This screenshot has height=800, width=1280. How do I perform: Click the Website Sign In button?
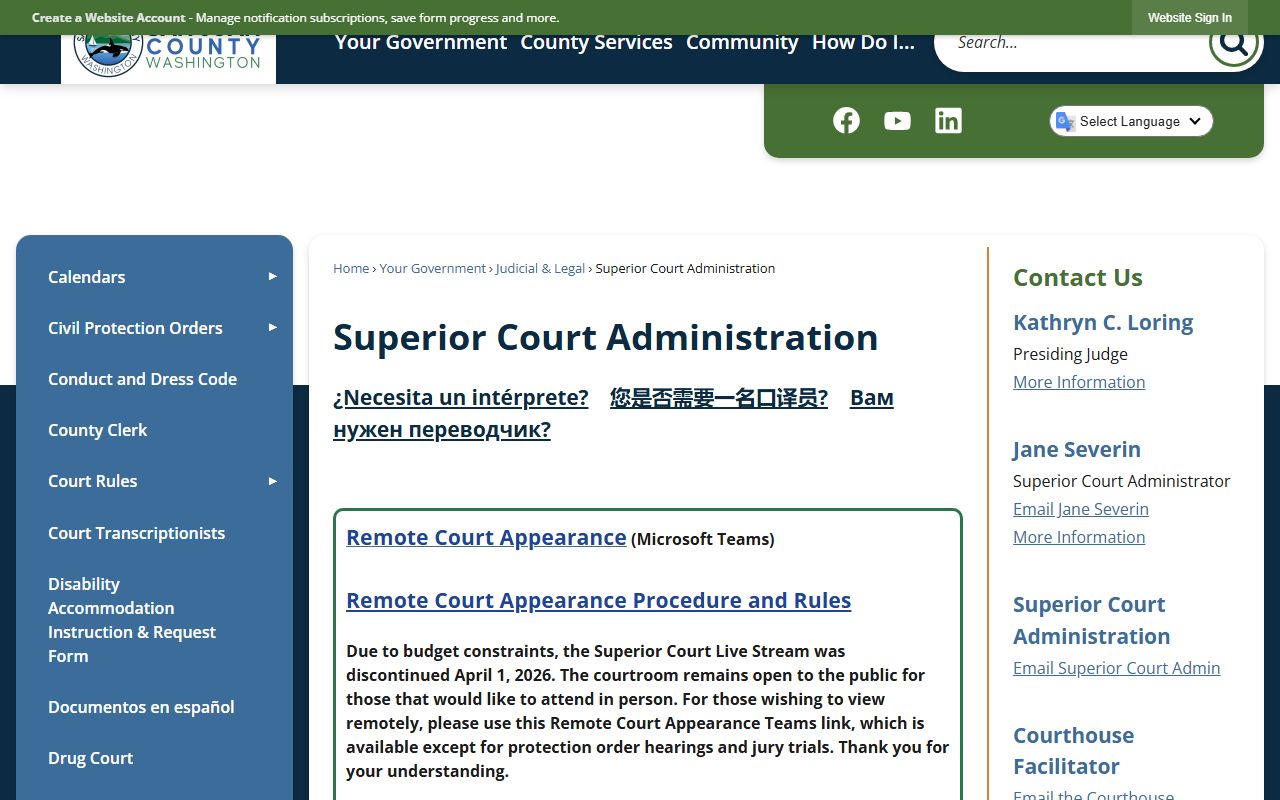coord(1189,17)
